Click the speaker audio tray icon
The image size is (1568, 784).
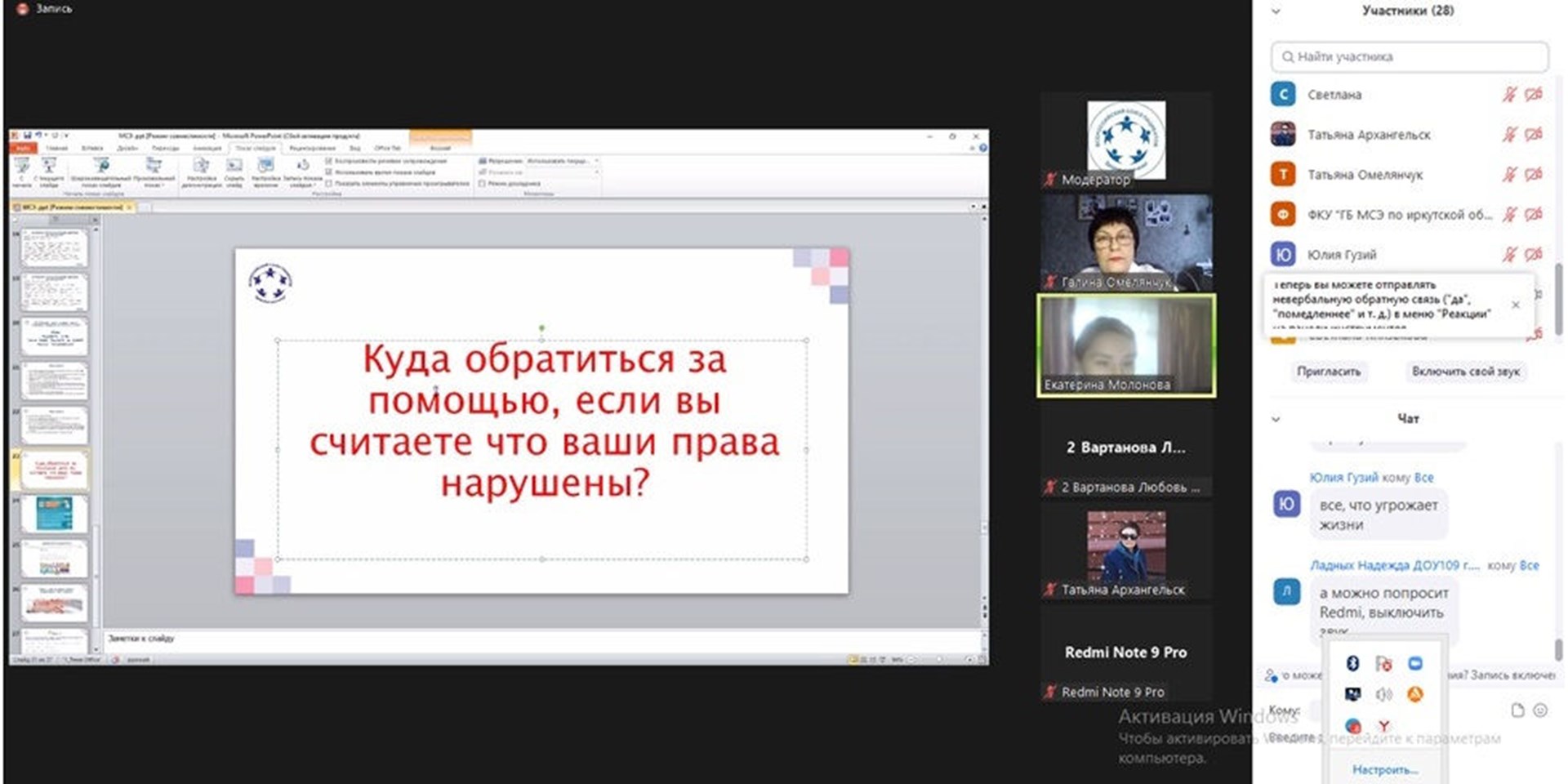(1383, 694)
